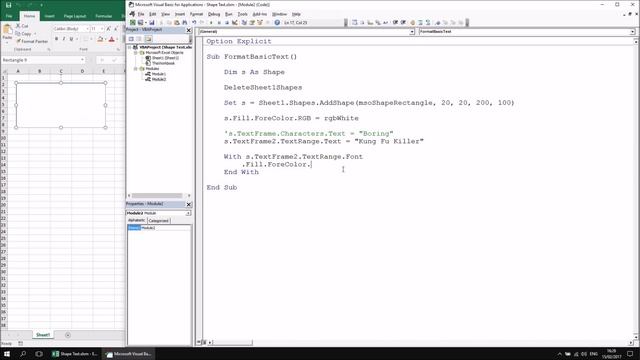Image resolution: width=640 pixels, height=360 pixels.
Task: Select Module1 in the project tree
Action: (156, 74)
